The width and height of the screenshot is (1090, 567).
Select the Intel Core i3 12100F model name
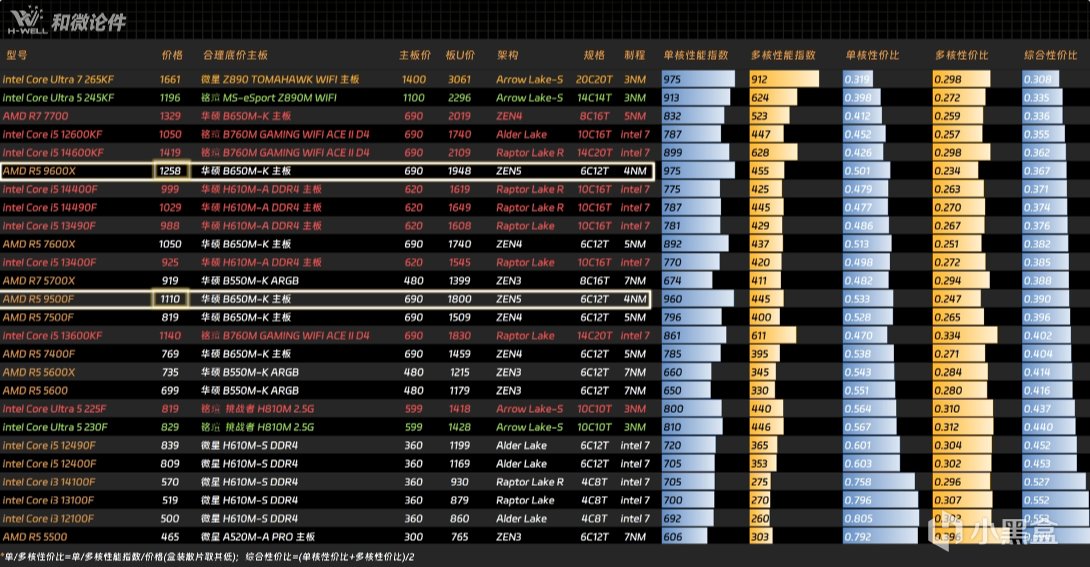(x=49, y=518)
